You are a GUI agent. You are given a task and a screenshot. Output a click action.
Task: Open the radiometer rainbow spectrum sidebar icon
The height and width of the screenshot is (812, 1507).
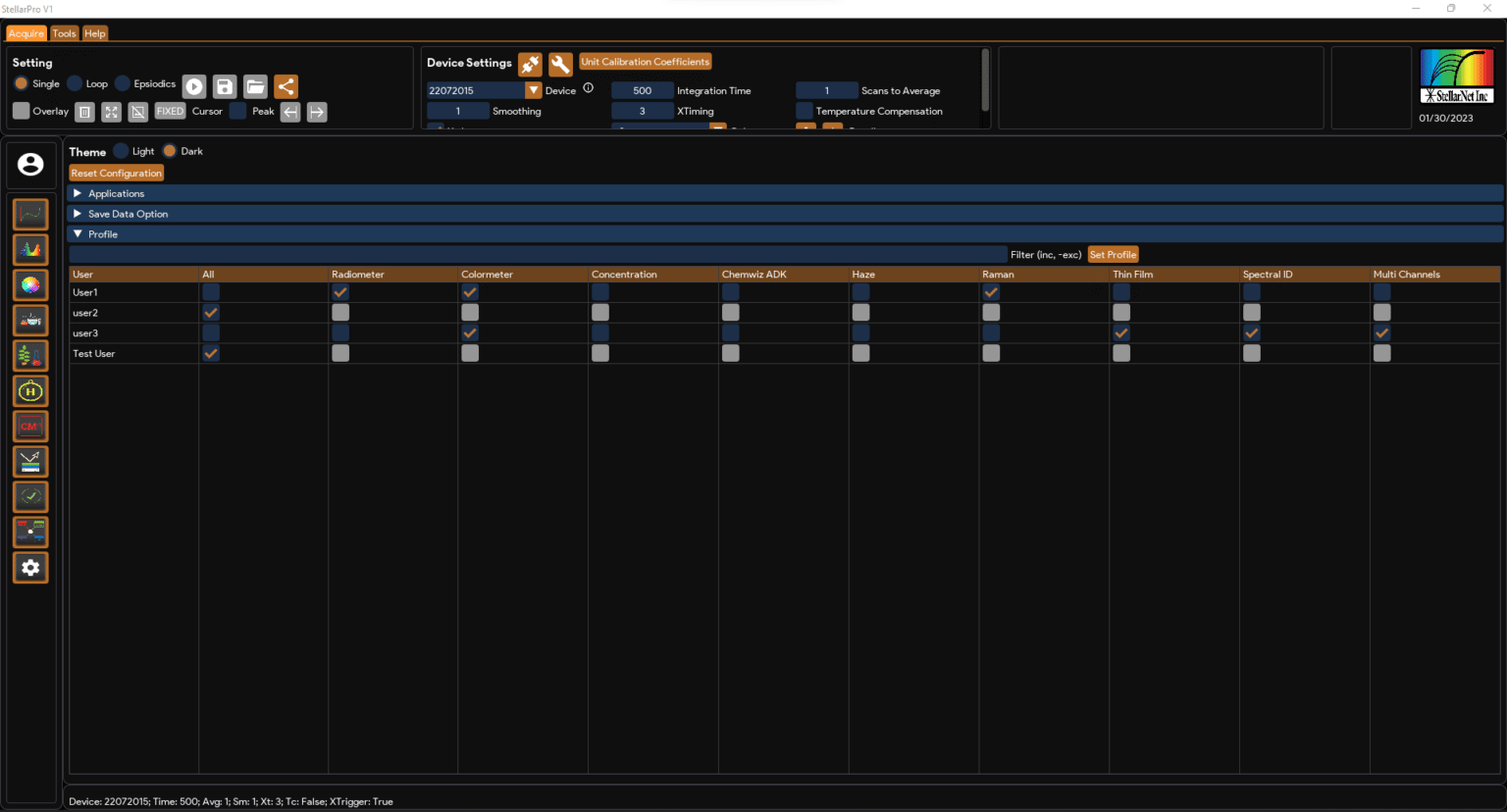pos(30,249)
